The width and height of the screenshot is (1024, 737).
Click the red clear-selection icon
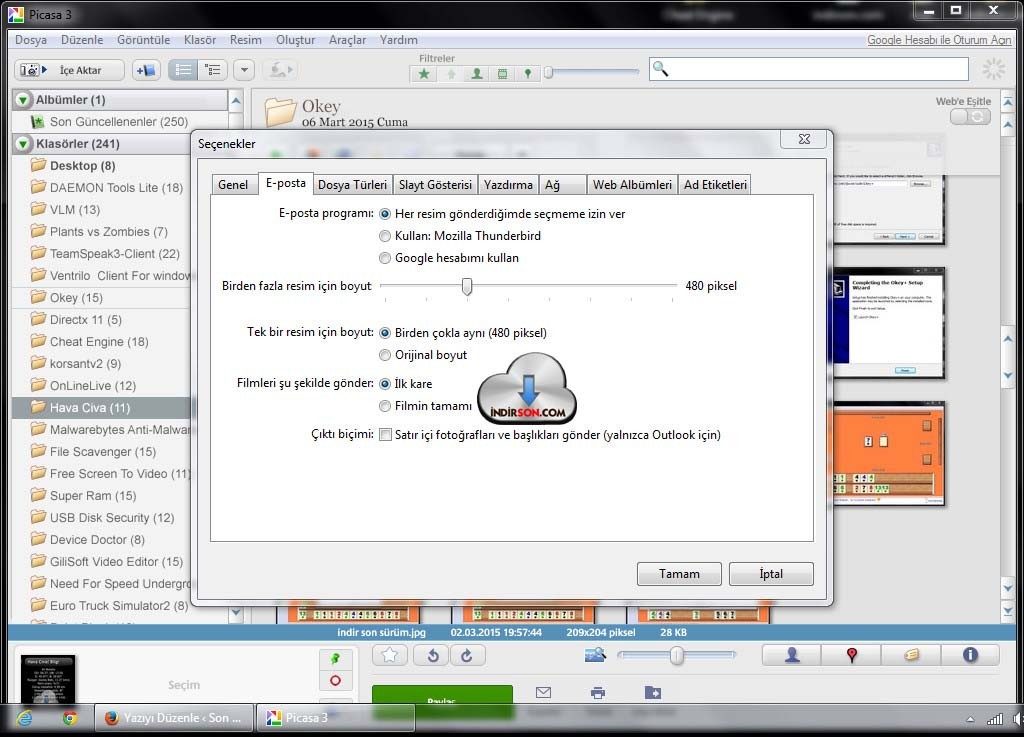point(336,681)
